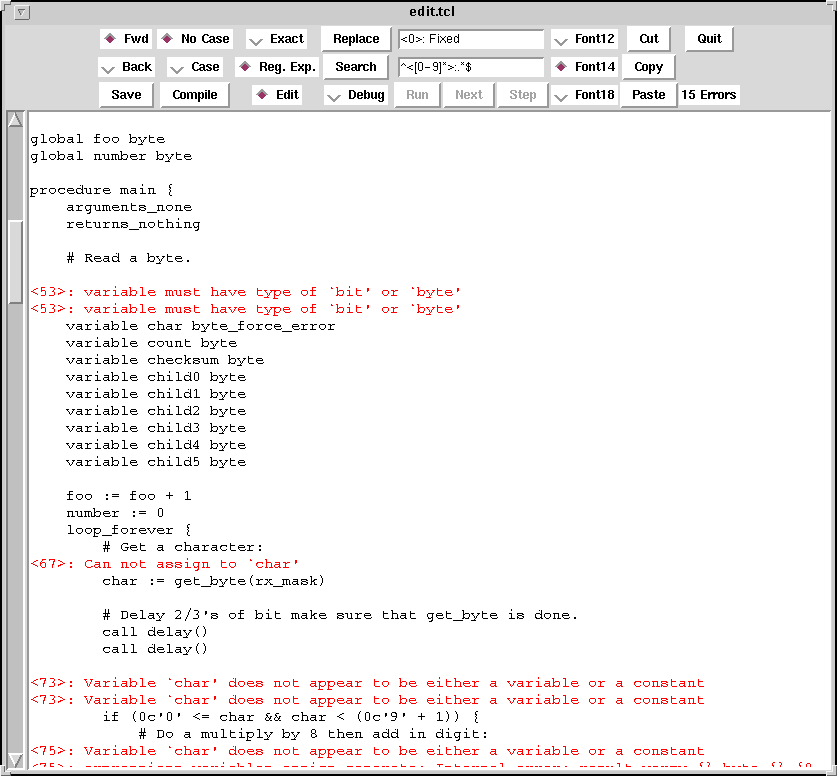Image resolution: width=837 pixels, height=776 pixels.
Task: Click the Cut button
Action: pyautogui.click(x=649, y=39)
